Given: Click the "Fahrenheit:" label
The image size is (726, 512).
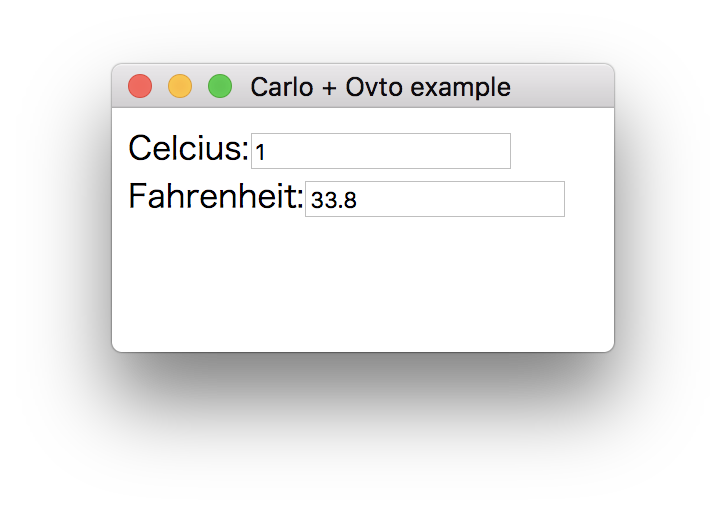Looking at the screenshot, I should 215,198.
